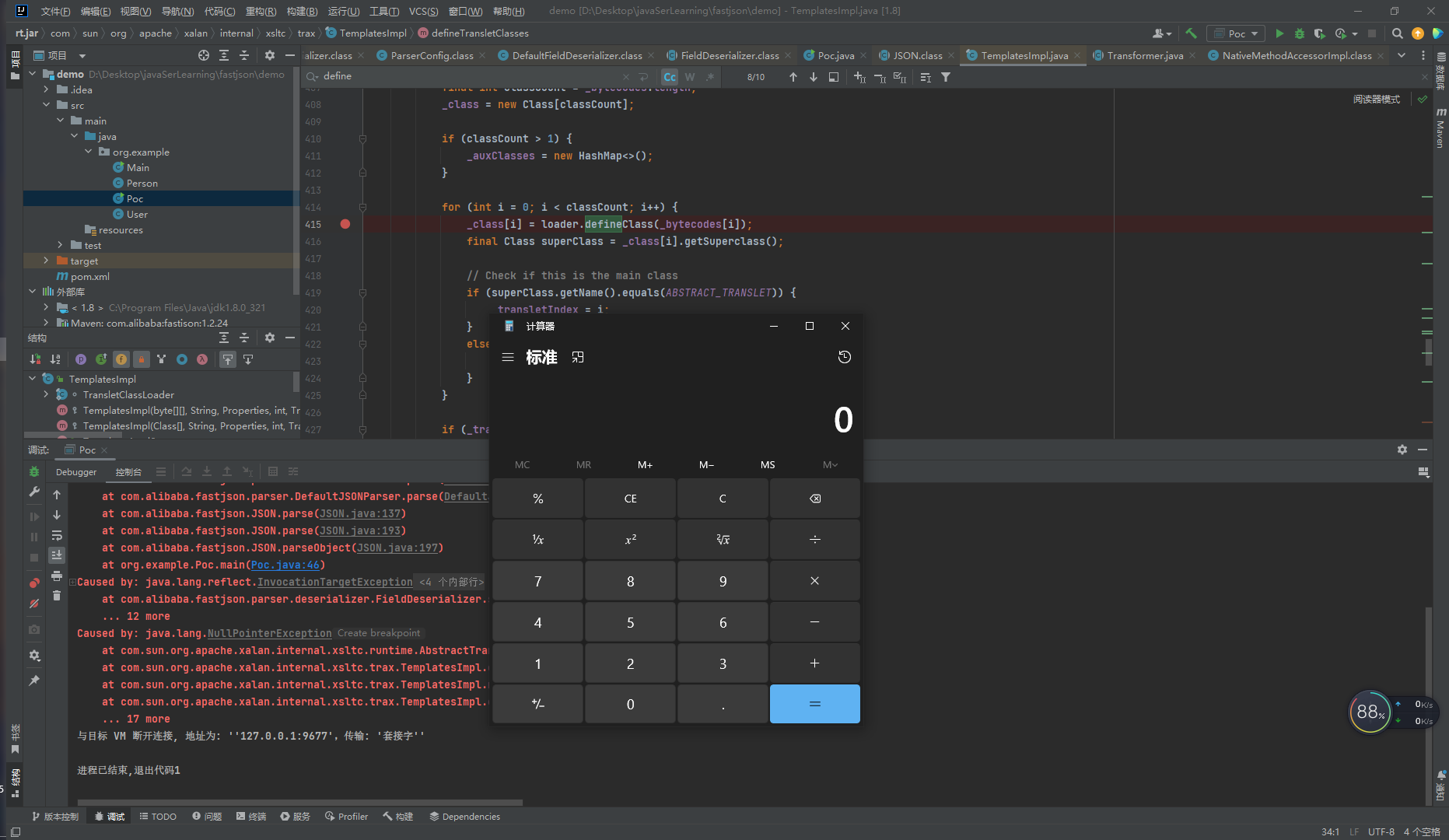Open Search Everywhere magnifier icon

click(1397, 33)
